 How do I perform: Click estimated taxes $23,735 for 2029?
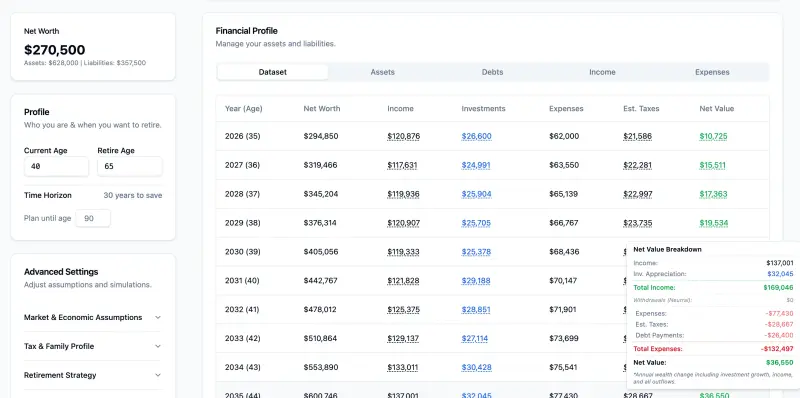pyautogui.click(x=637, y=223)
